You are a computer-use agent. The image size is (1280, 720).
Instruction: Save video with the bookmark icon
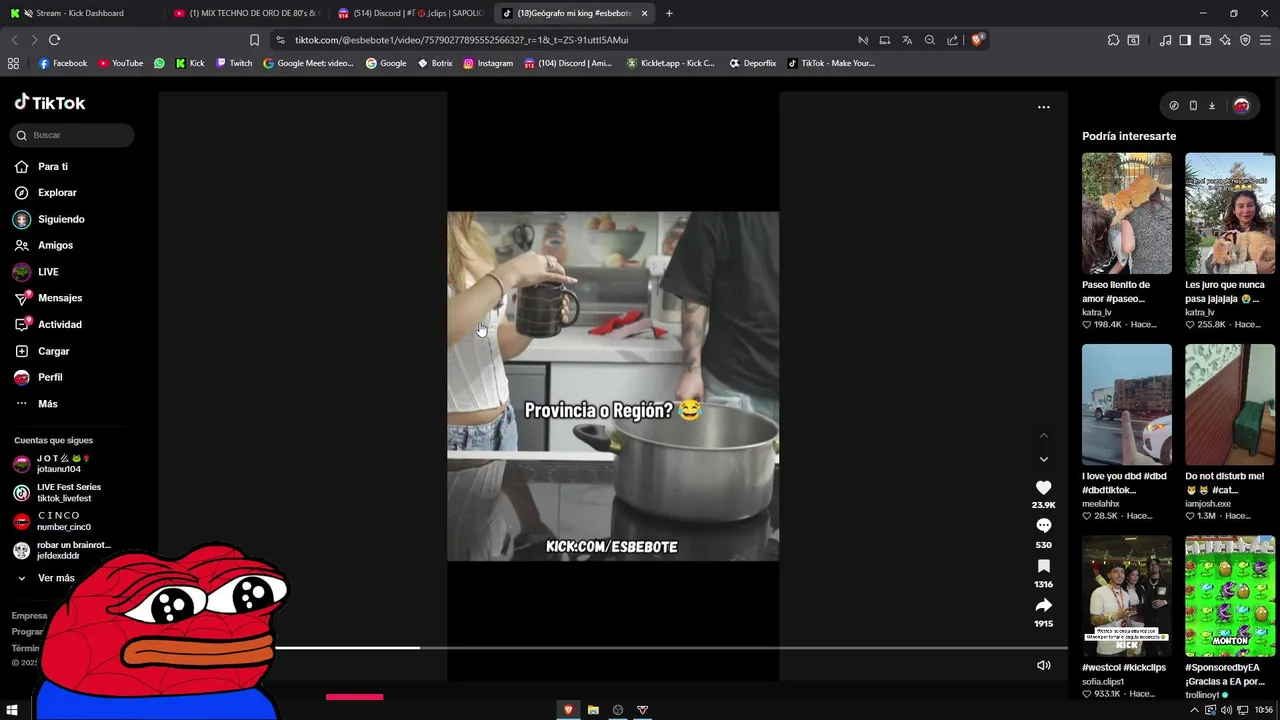[1043, 566]
